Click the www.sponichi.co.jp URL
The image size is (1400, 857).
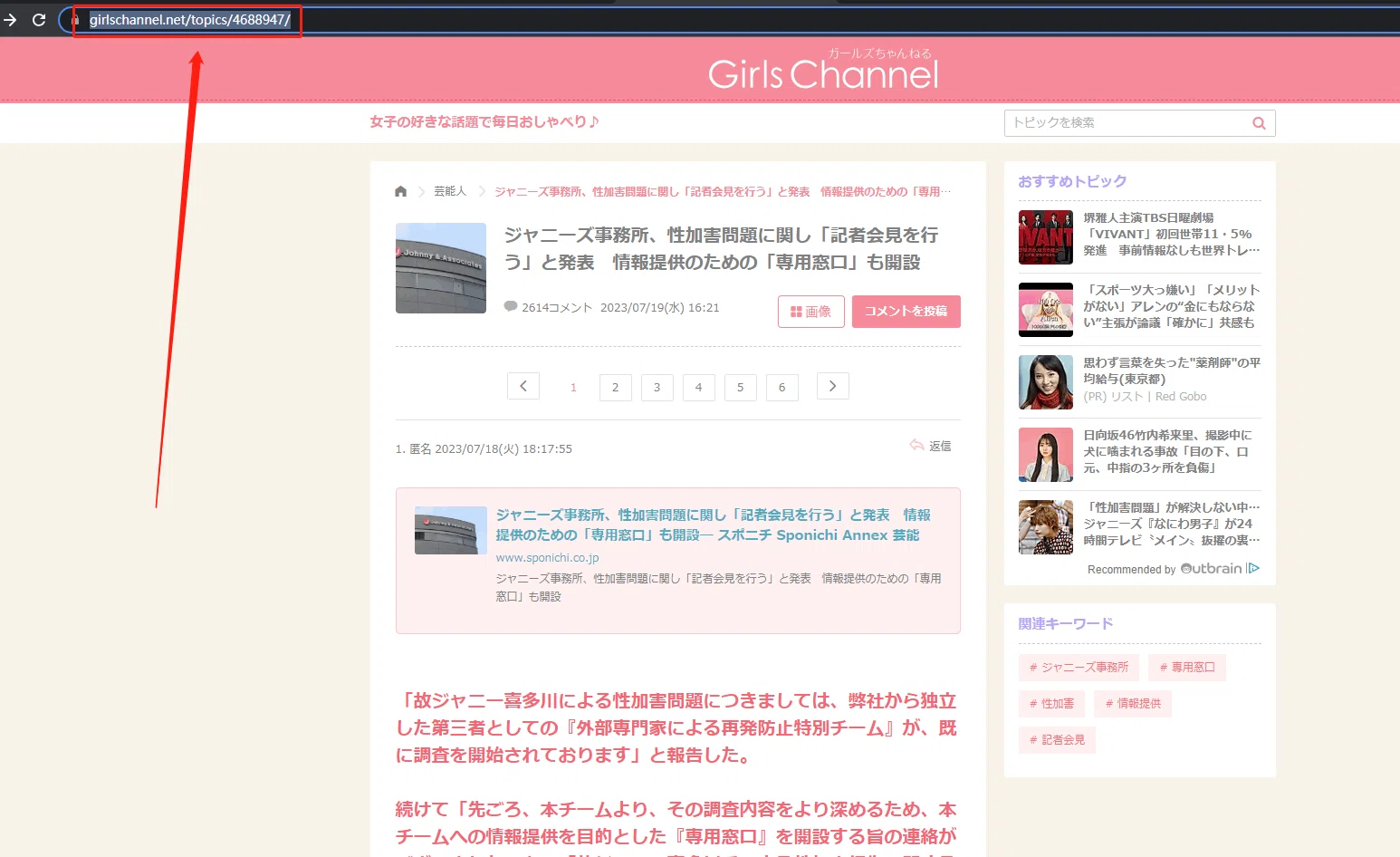pos(547,557)
